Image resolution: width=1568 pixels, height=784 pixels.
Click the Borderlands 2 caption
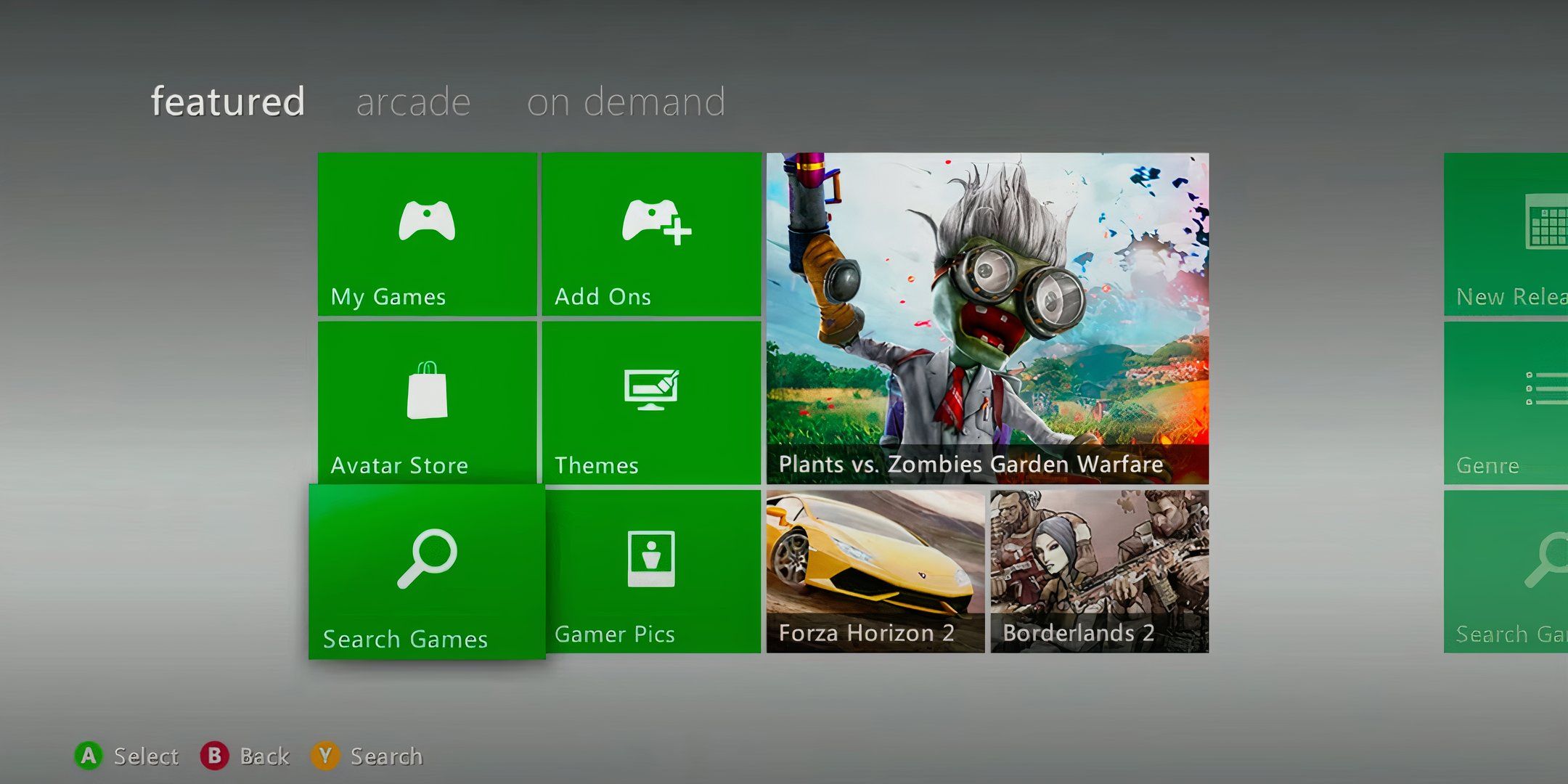click(x=1078, y=633)
